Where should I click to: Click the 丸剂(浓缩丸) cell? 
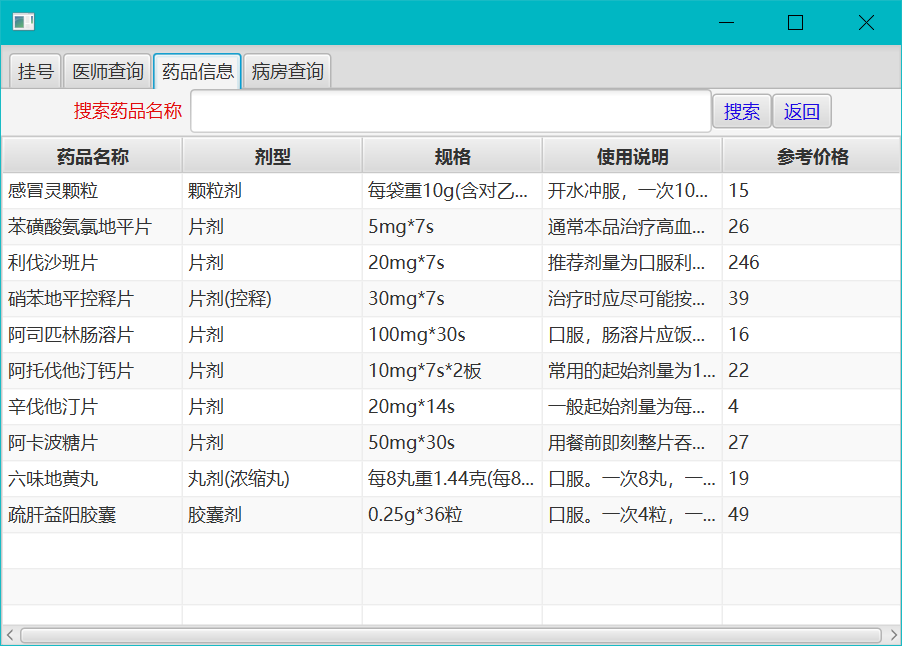pyautogui.click(x=272, y=479)
